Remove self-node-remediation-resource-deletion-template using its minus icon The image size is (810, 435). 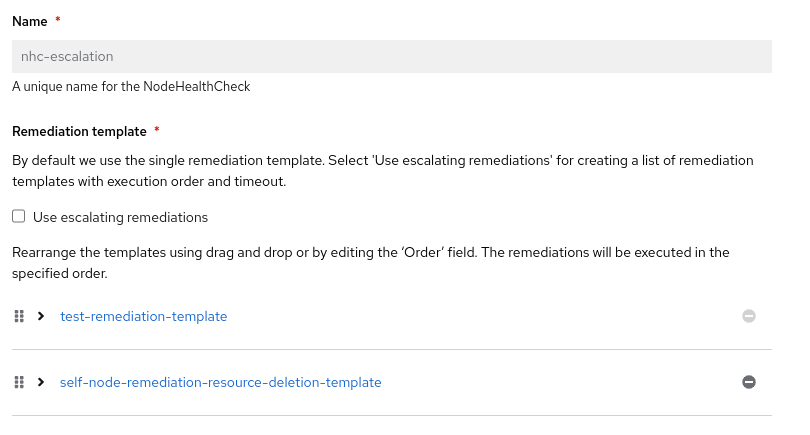[x=749, y=382]
